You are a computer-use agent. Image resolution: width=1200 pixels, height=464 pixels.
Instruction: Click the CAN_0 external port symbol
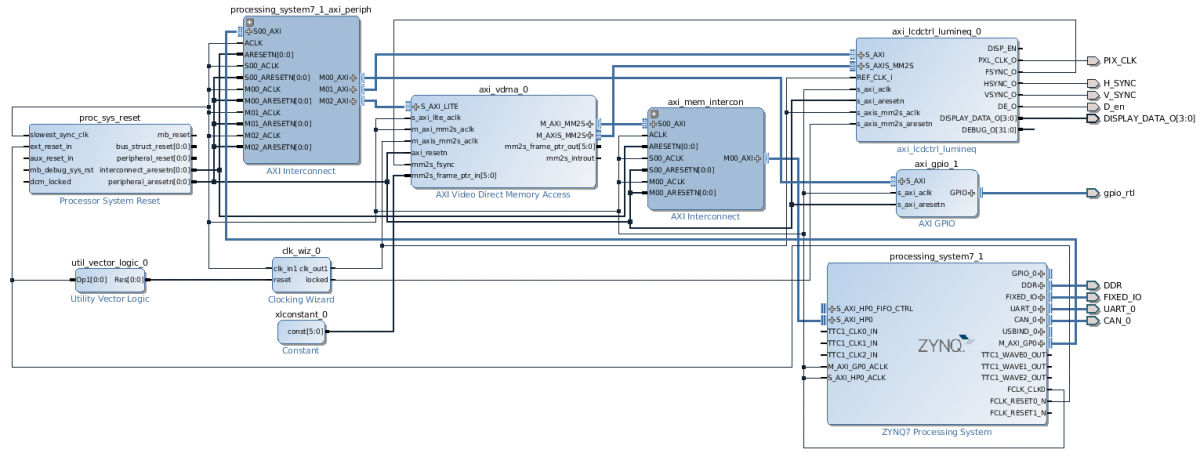point(1092,320)
